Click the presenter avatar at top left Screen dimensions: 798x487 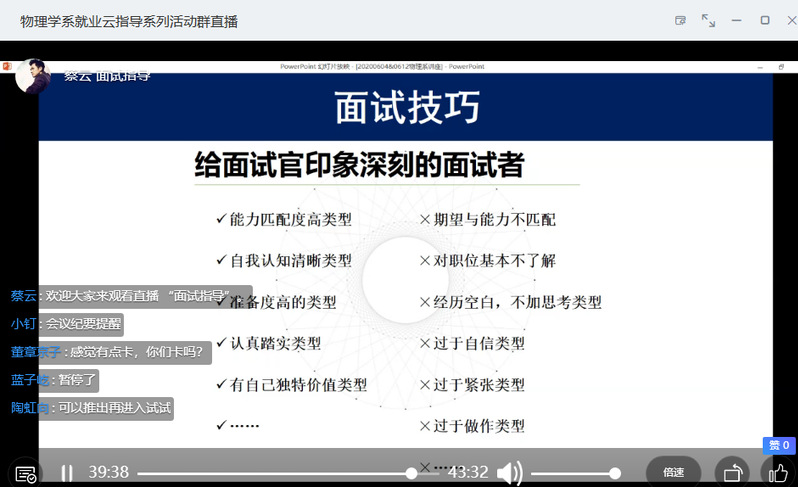point(32,77)
